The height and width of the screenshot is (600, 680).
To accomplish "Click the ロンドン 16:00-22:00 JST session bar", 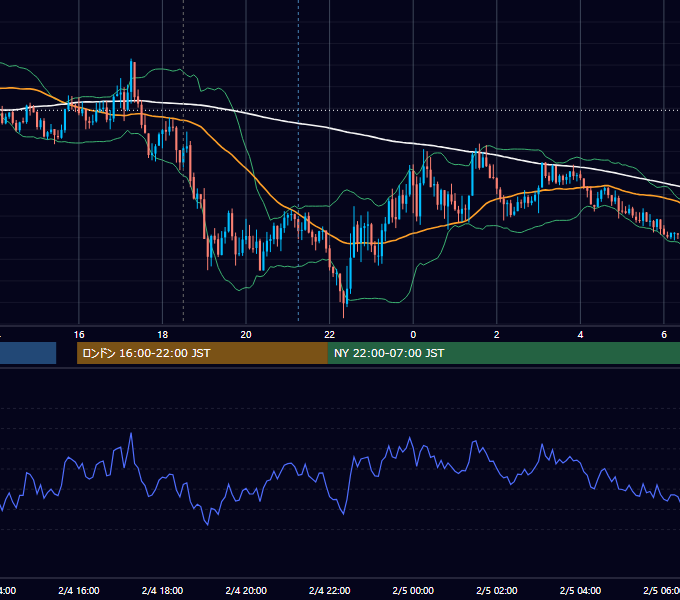I will point(202,353).
